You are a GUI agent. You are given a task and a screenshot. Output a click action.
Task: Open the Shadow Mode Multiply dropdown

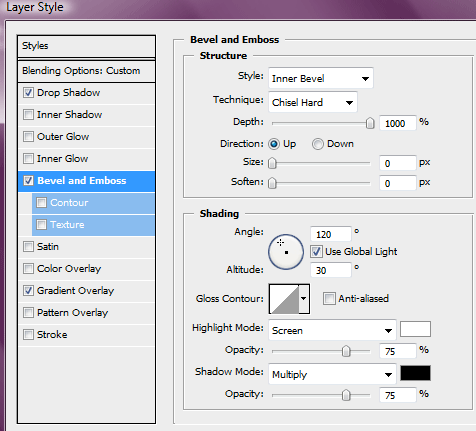tap(332, 374)
